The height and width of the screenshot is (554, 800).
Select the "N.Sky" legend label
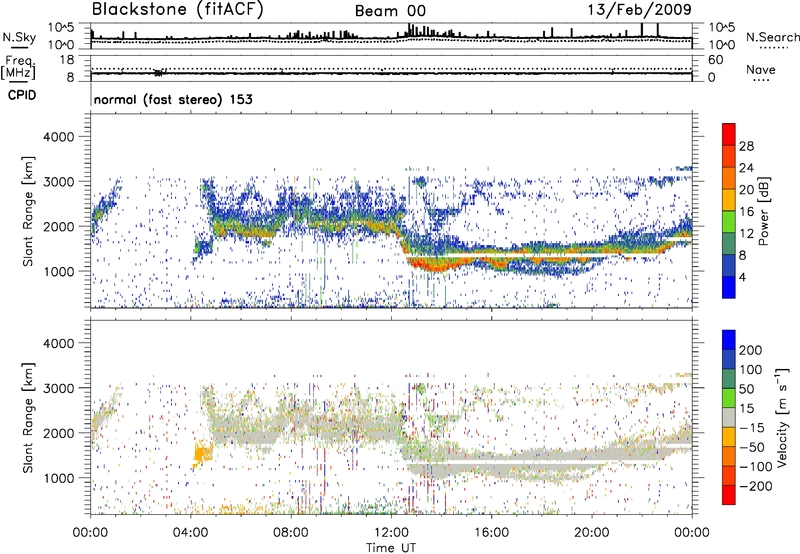tap(19, 37)
